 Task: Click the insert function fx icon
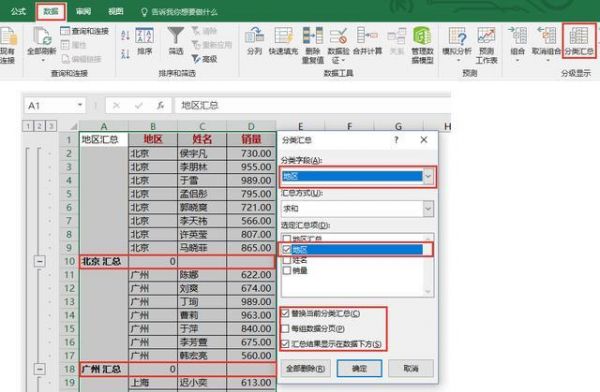pyautogui.click(x=161, y=105)
